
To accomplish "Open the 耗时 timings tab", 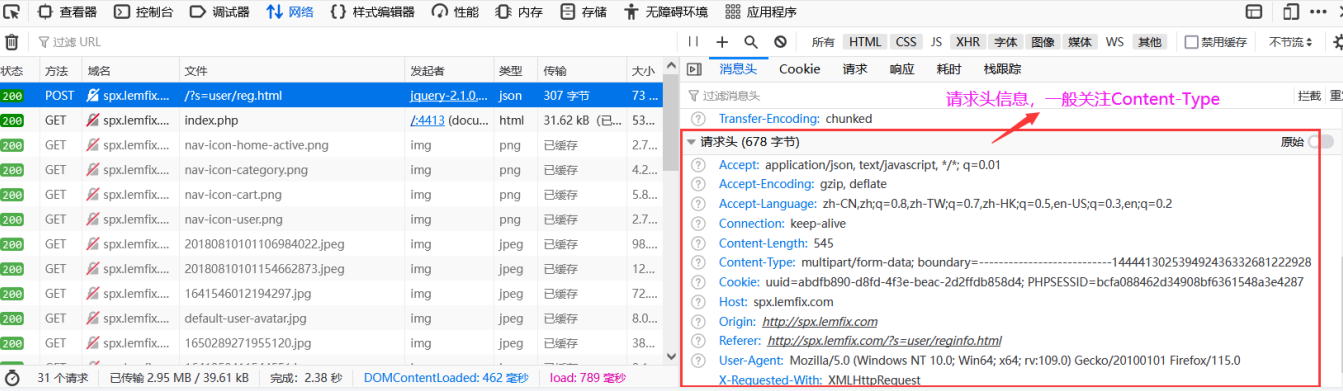I will point(949,69).
